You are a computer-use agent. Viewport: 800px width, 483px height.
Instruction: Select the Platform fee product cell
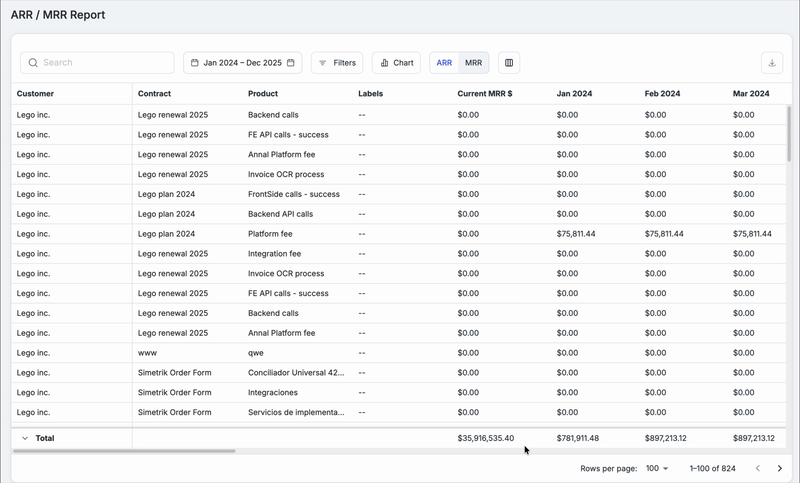click(270, 234)
